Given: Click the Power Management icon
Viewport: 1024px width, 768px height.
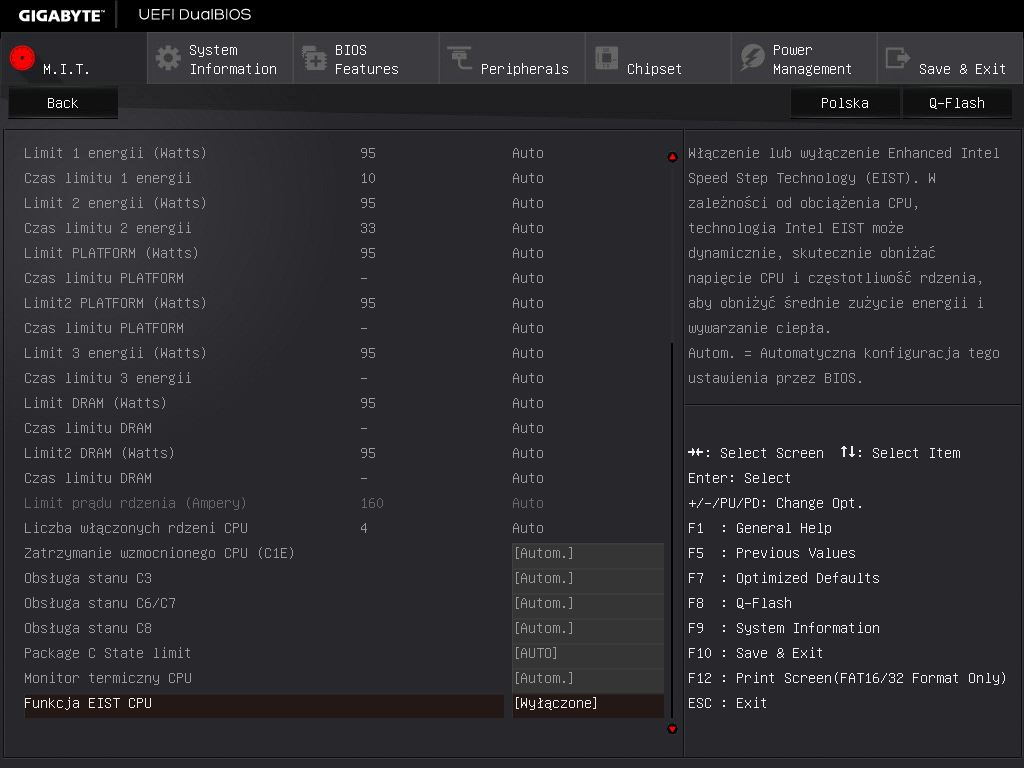Looking at the screenshot, I should (x=752, y=58).
